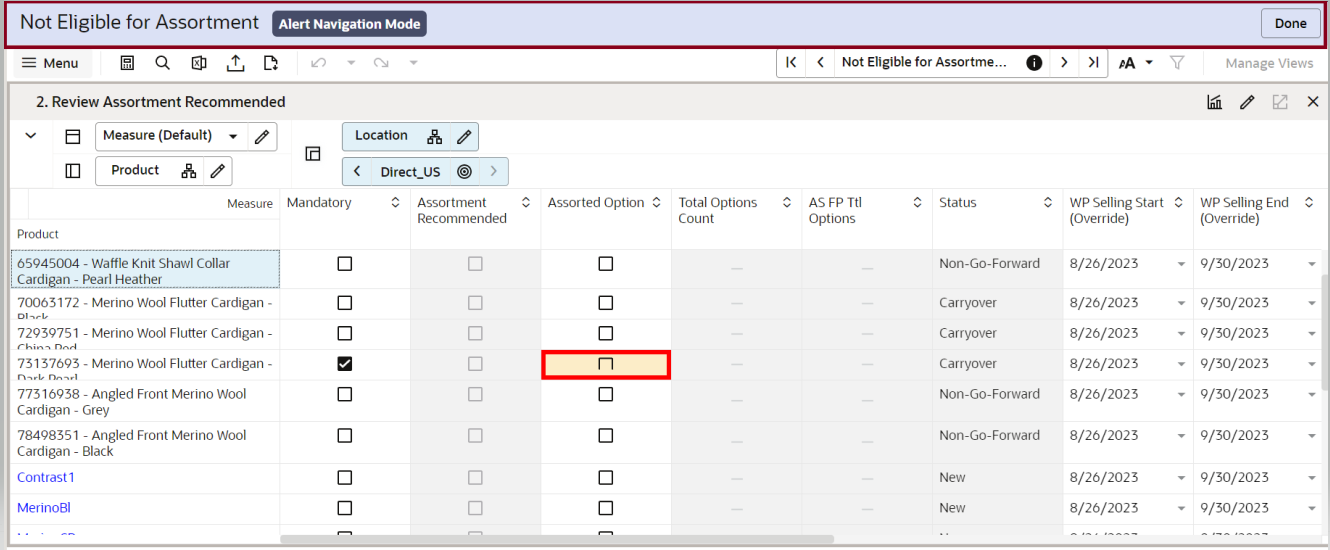The image size is (1330, 550).
Task: Click the edit pencil icon in the view header
Action: tap(1247, 102)
